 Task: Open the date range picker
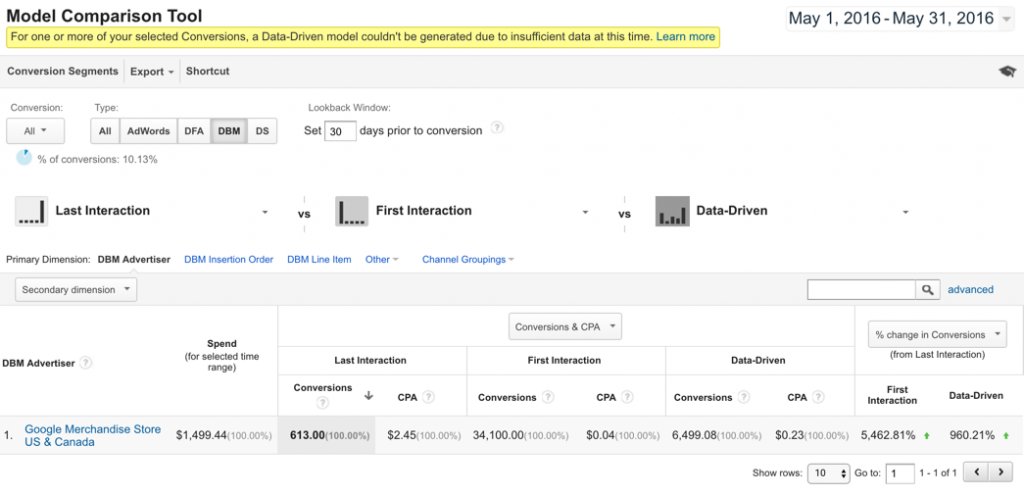pos(901,18)
